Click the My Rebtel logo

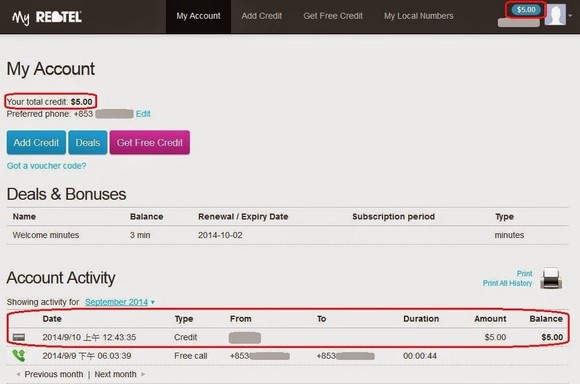(x=47, y=17)
